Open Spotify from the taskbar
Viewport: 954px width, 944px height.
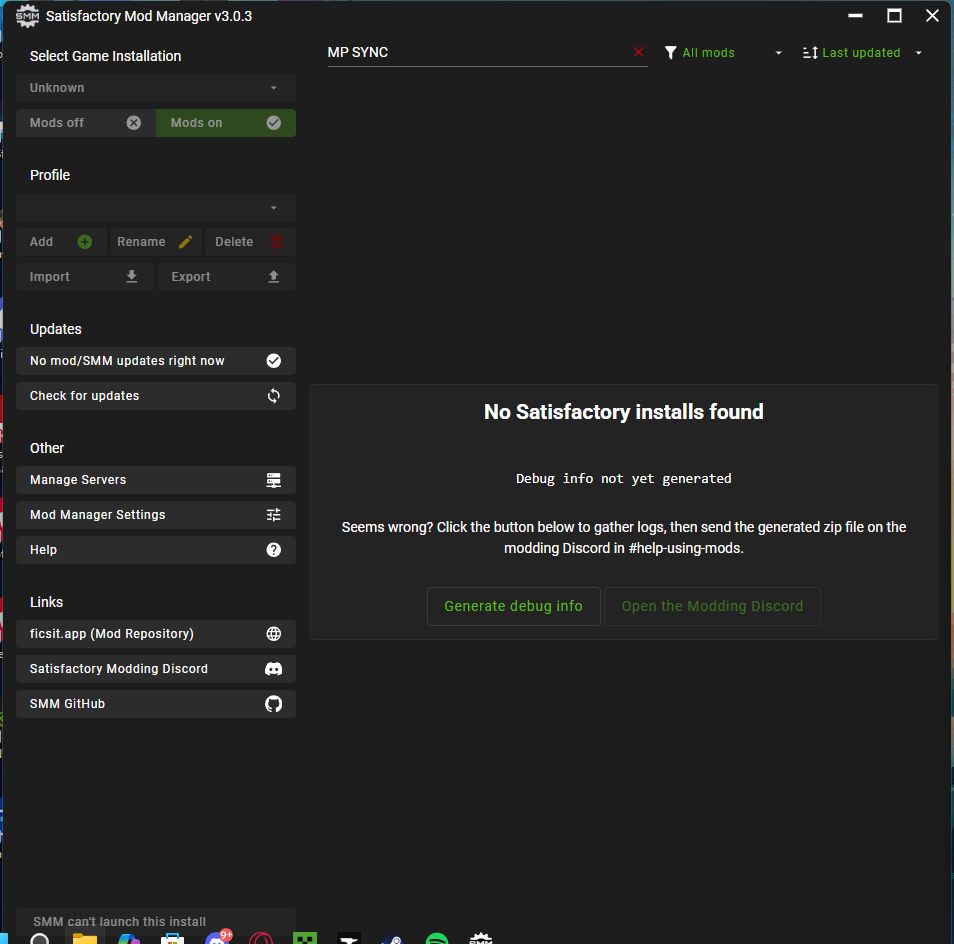click(x=437, y=939)
